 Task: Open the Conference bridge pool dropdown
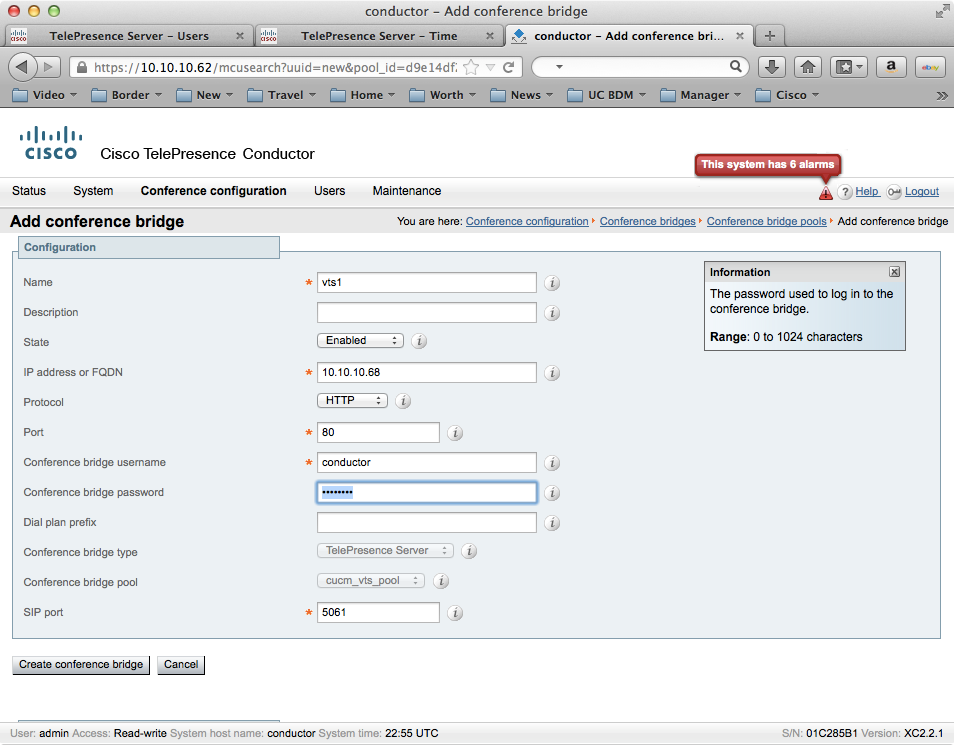(371, 581)
